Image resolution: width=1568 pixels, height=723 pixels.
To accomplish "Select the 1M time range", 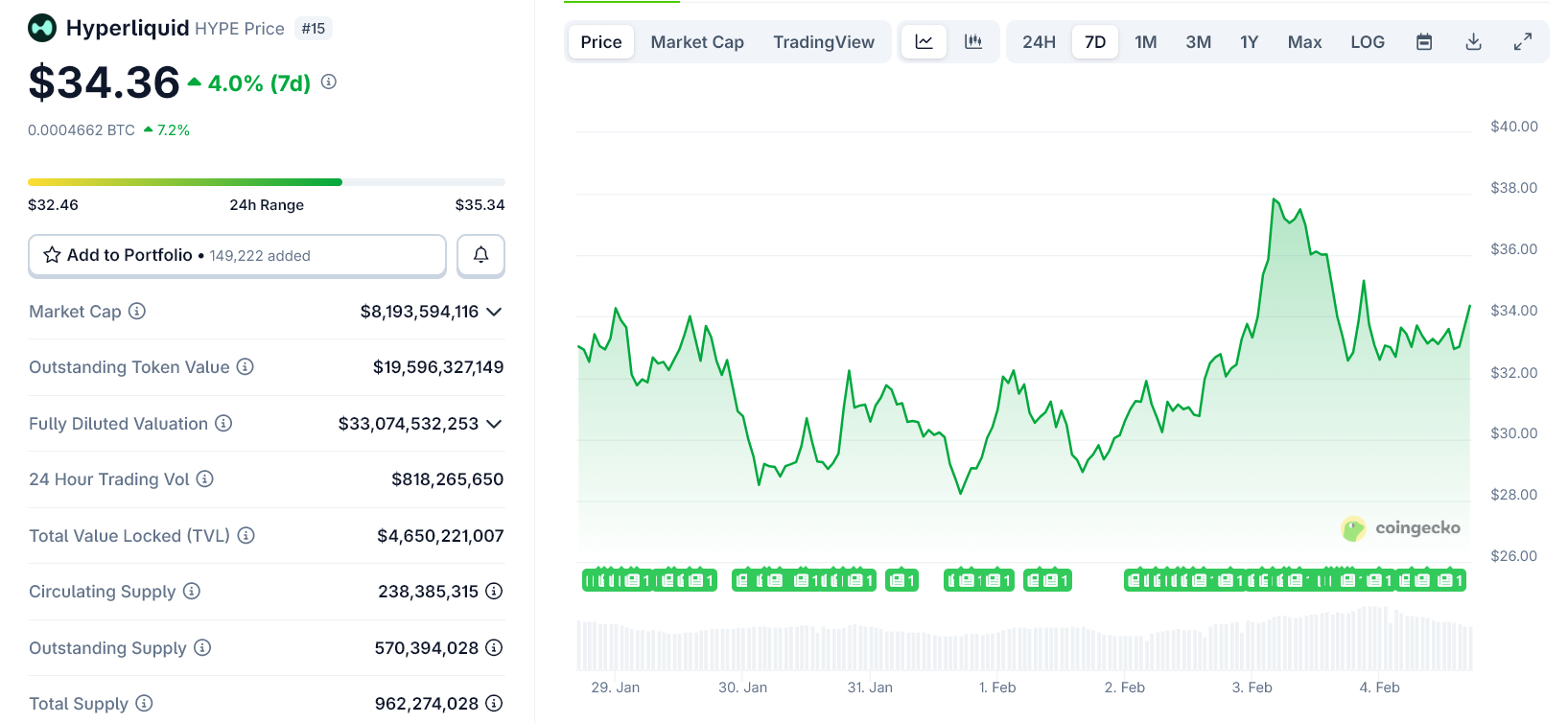I will pos(1146,42).
